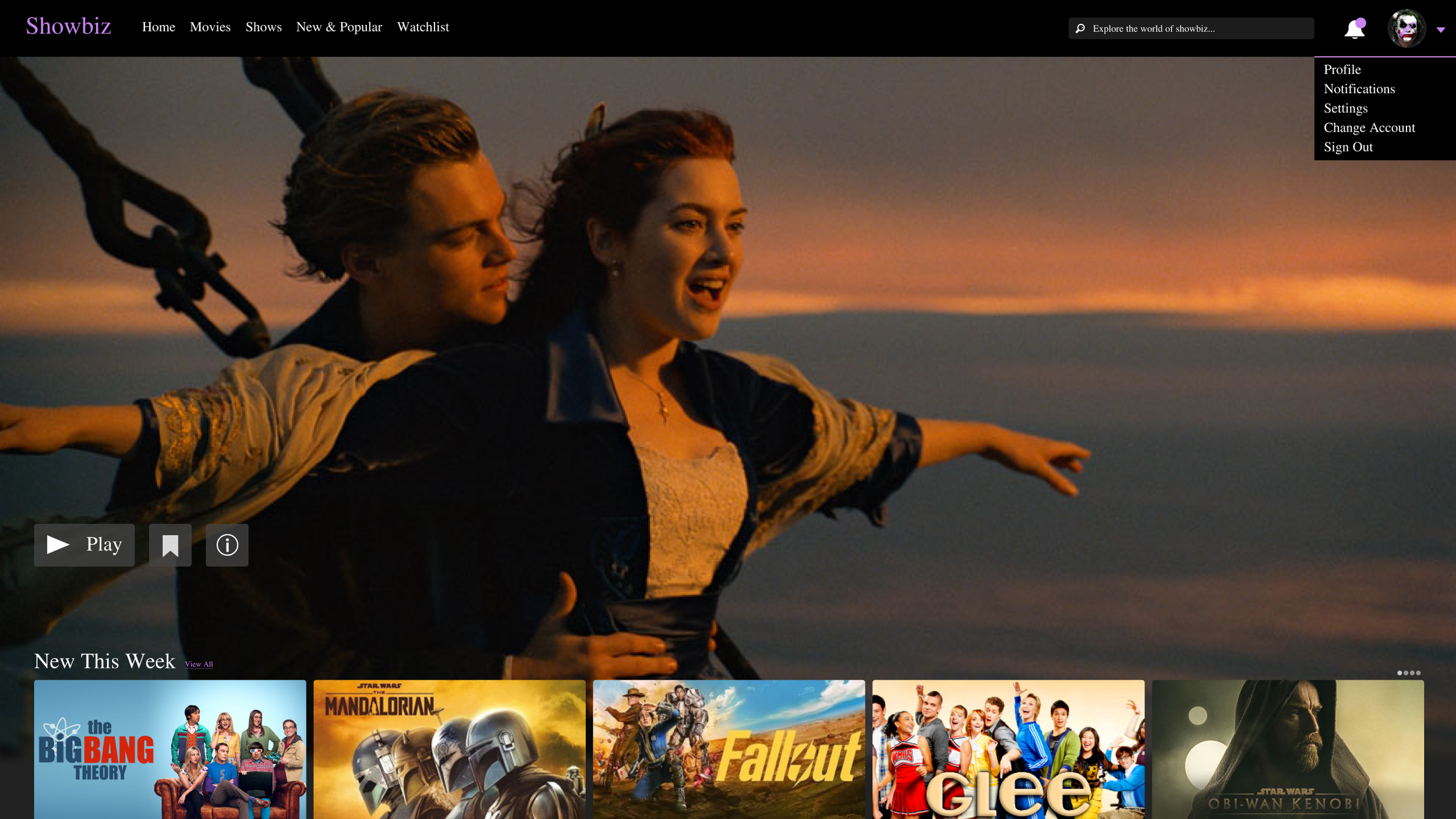
Task: Select Profile from account menu
Action: tap(1342, 69)
